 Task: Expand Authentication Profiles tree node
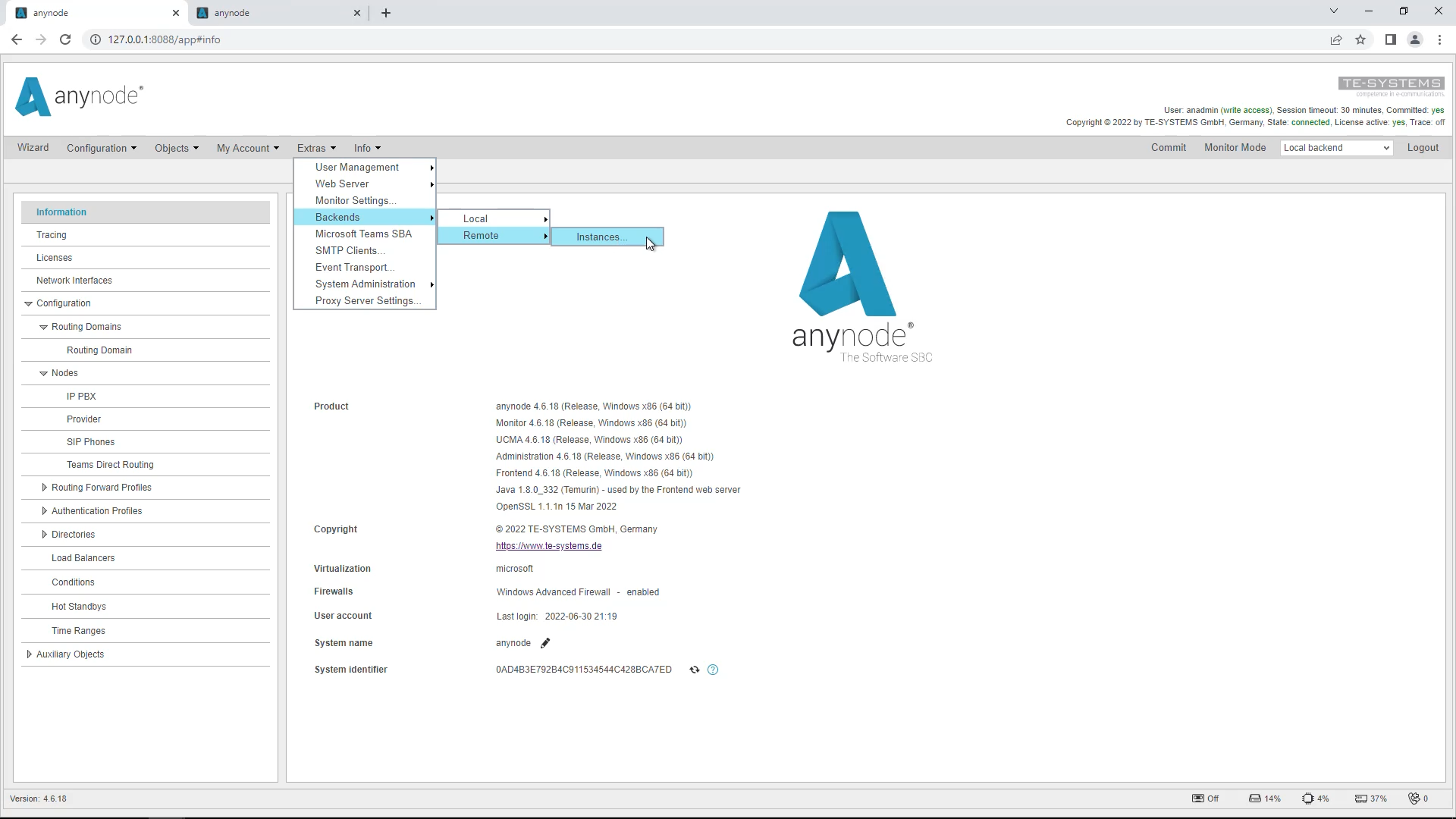(44, 511)
